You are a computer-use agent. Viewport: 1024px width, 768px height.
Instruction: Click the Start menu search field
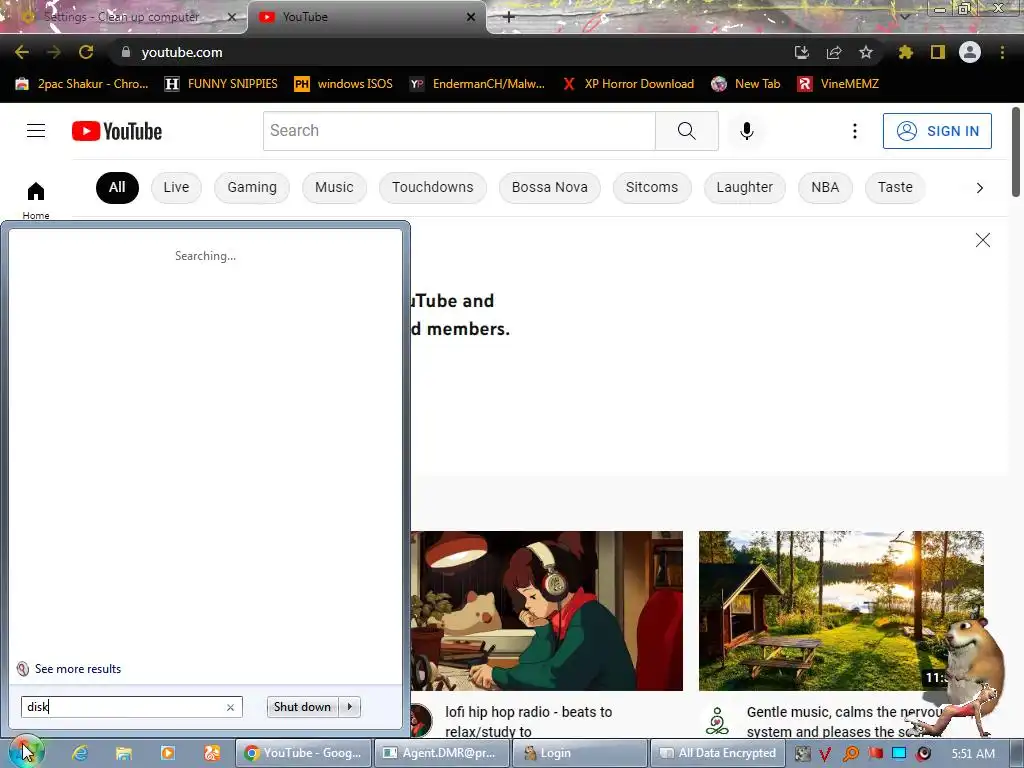131,707
